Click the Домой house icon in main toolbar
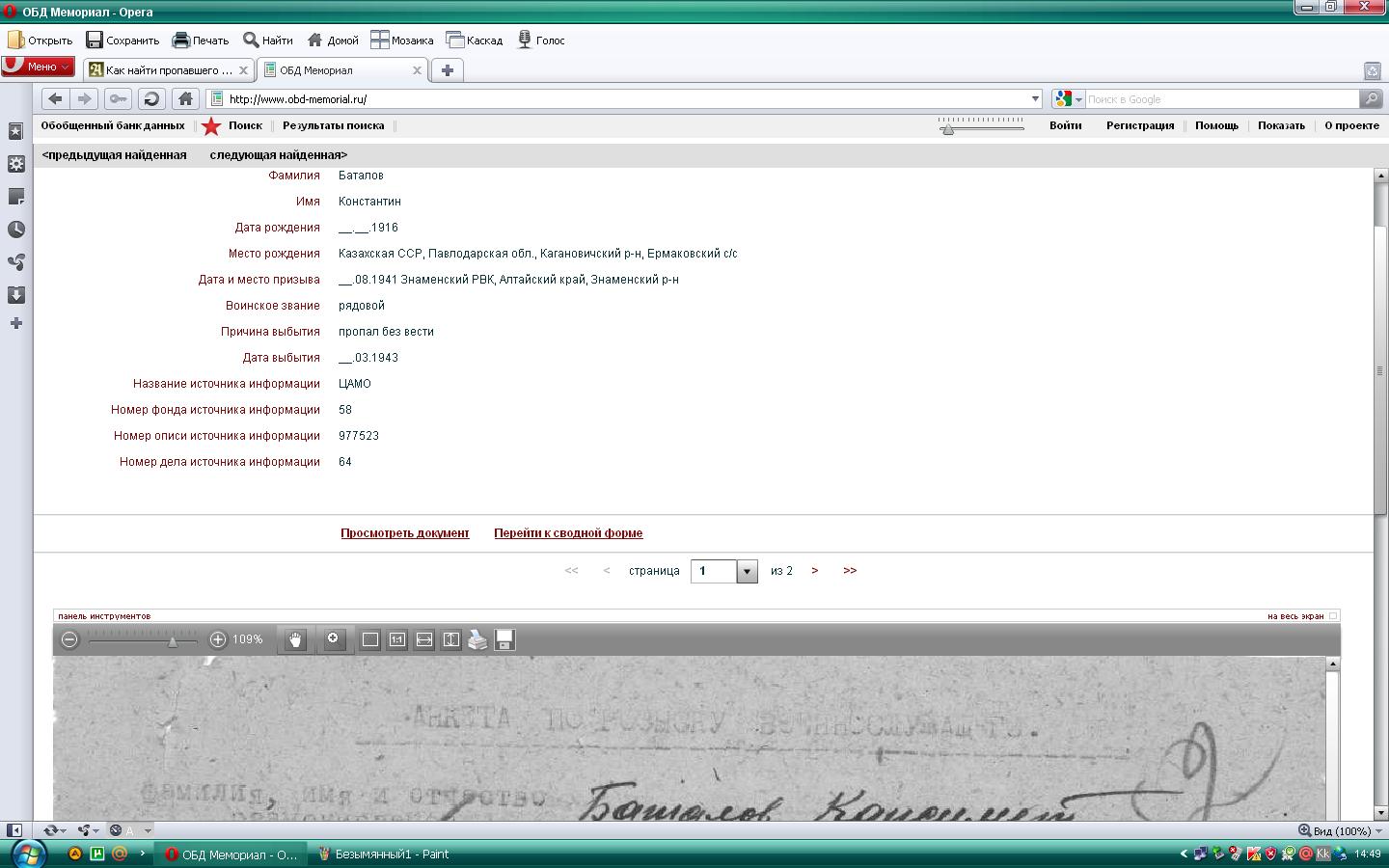Screen dimensions: 1389x868 [314, 40]
